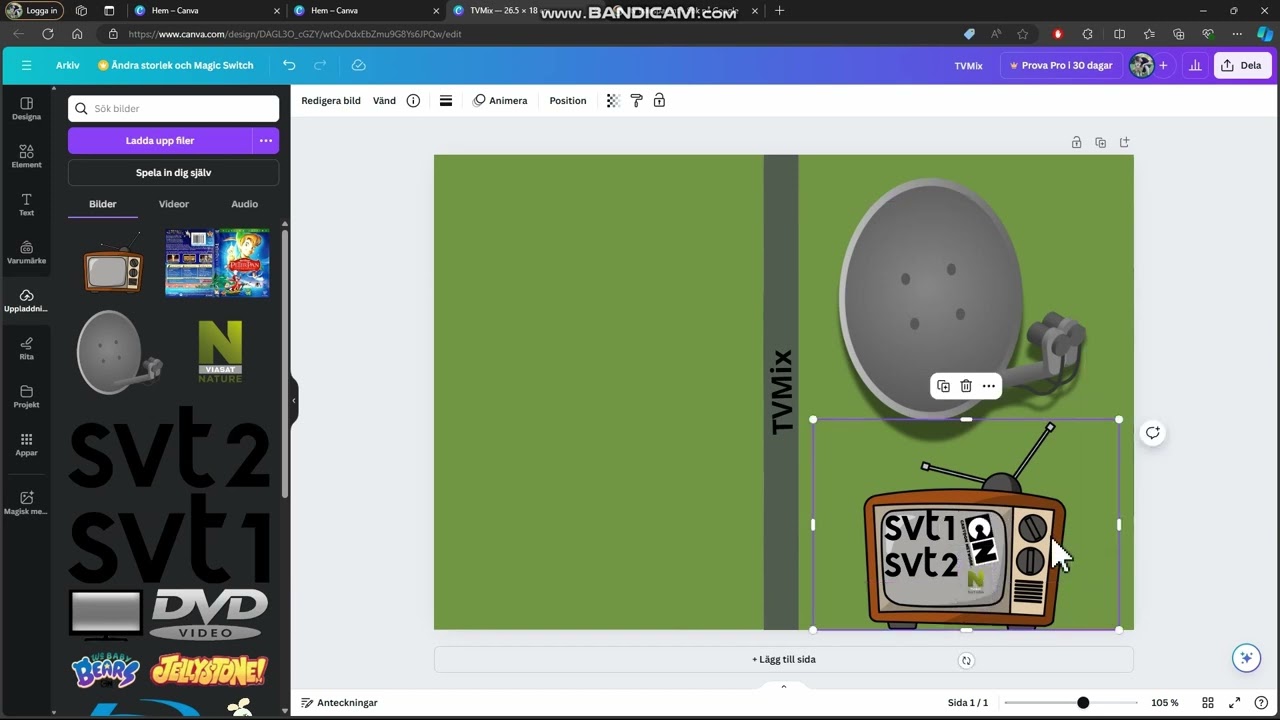
Task: Click the TVMix design title
Action: [x=968, y=65]
